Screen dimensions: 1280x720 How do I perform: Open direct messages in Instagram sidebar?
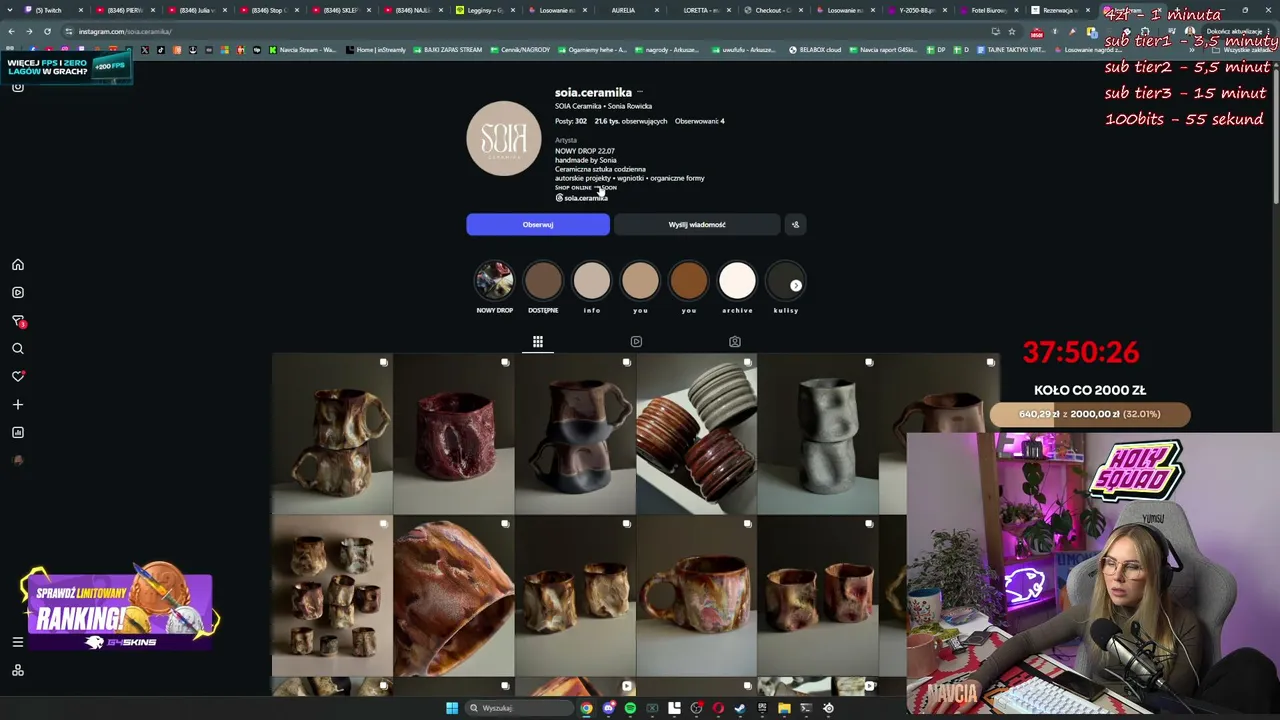click(18, 321)
